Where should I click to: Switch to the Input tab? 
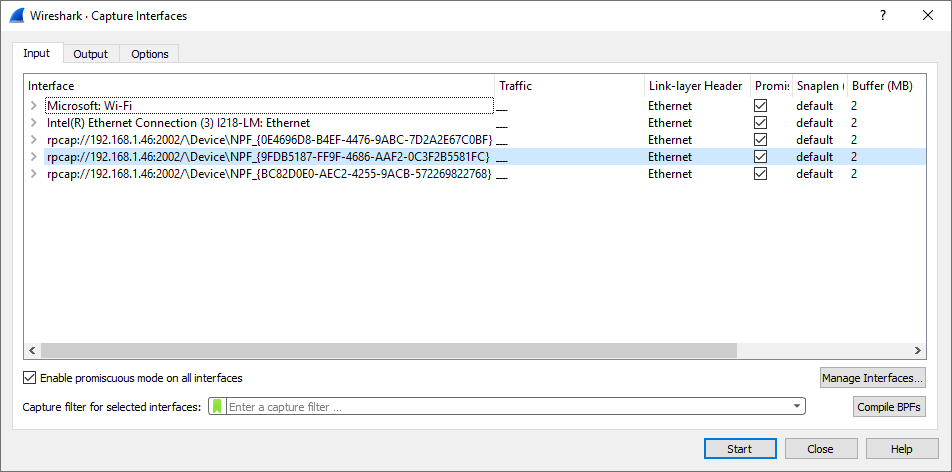click(36, 53)
